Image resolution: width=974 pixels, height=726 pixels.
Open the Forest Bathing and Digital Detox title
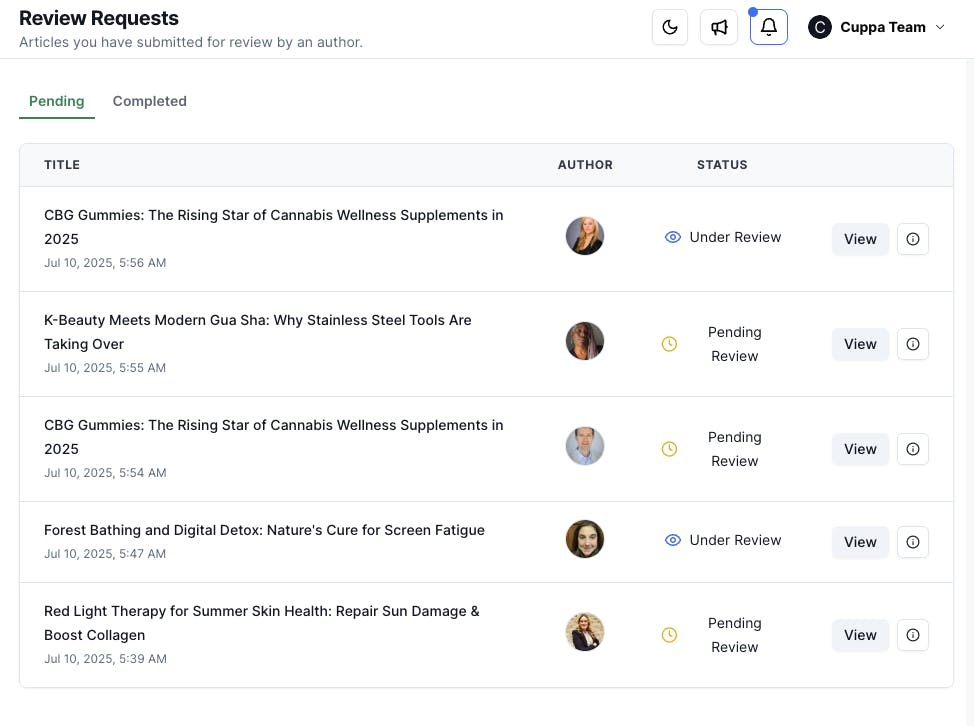coord(264,530)
